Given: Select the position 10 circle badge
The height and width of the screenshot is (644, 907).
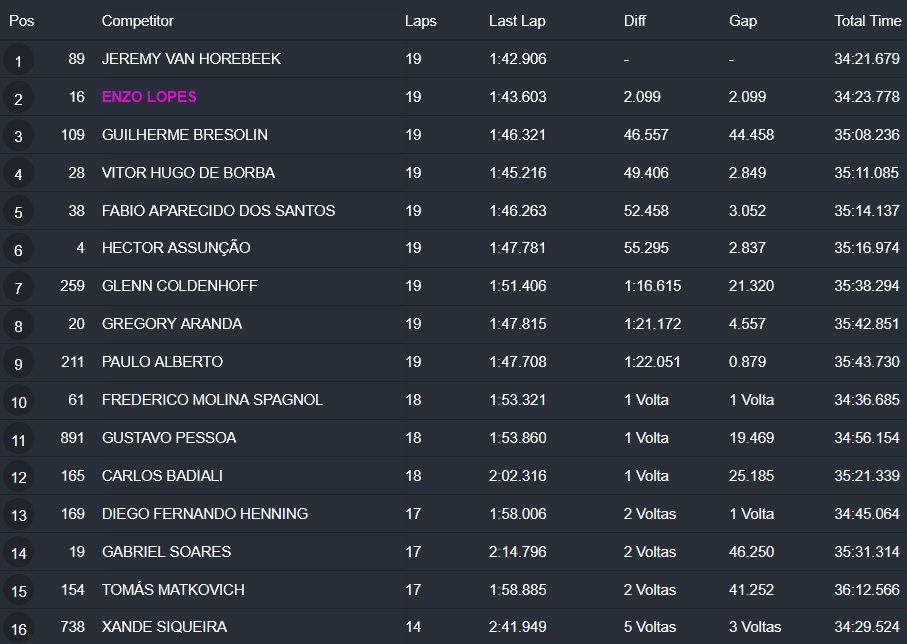Looking at the screenshot, I should click(x=18, y=402).
